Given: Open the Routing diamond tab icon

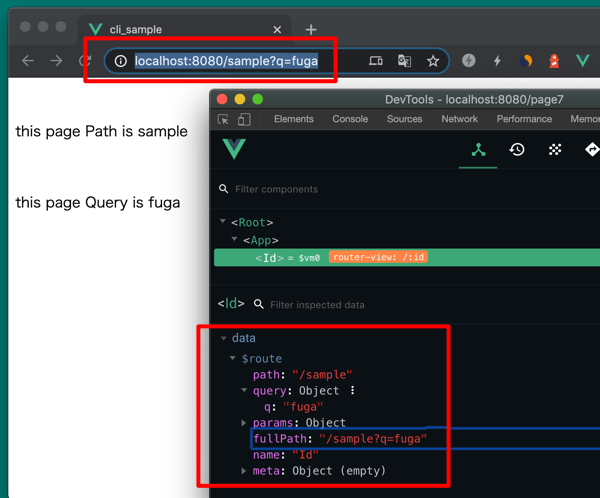Looking at the screenshot, I should [592, 150].
